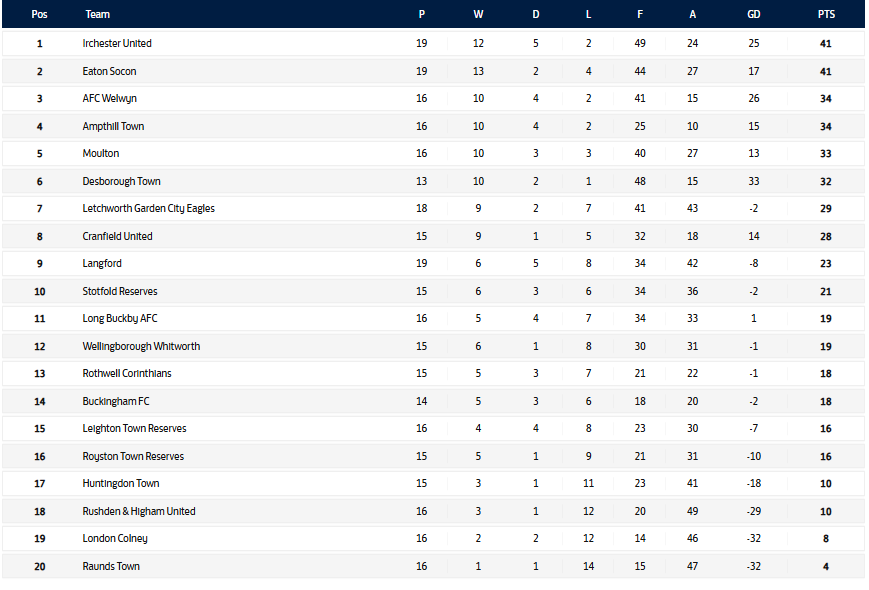Click Irchester United's 41 points value
The width and height of the screenshot is (869, 590).
pyautogui.click(x=825, y=44)
